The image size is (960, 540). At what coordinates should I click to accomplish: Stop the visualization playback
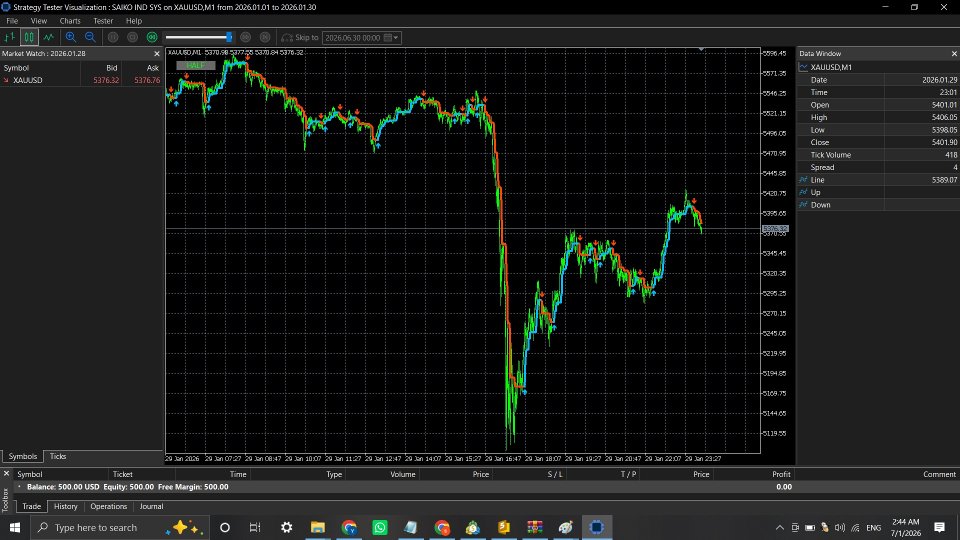click(132, 37)
